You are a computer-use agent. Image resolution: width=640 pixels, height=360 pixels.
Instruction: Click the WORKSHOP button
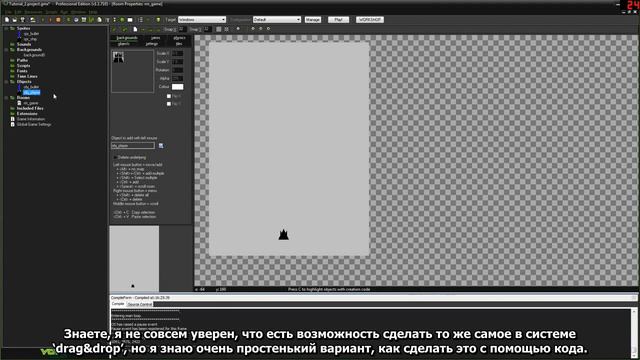coord(369,20)
